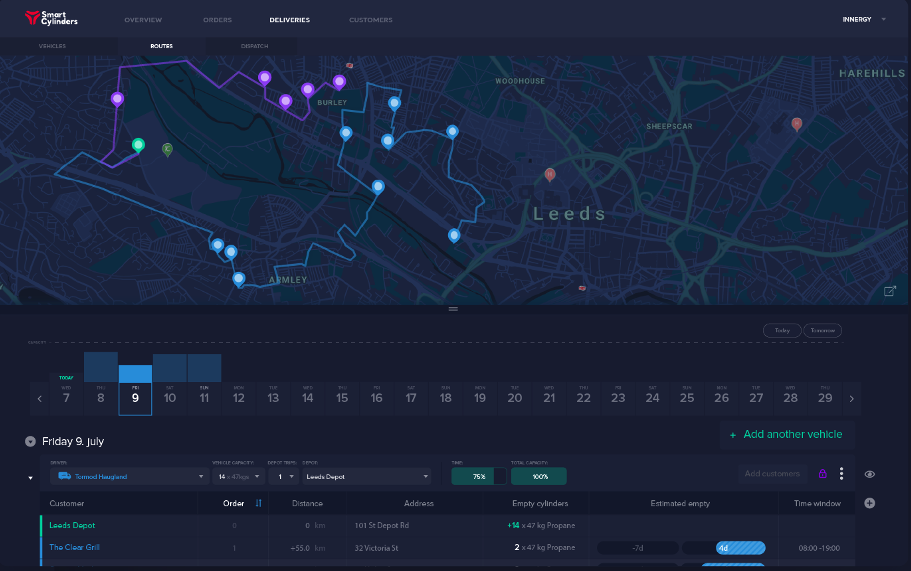The height and width of the screenshot is (571, 911).
Task: Toggle route visibility eye icon
Action: click(x=869, y=474)
